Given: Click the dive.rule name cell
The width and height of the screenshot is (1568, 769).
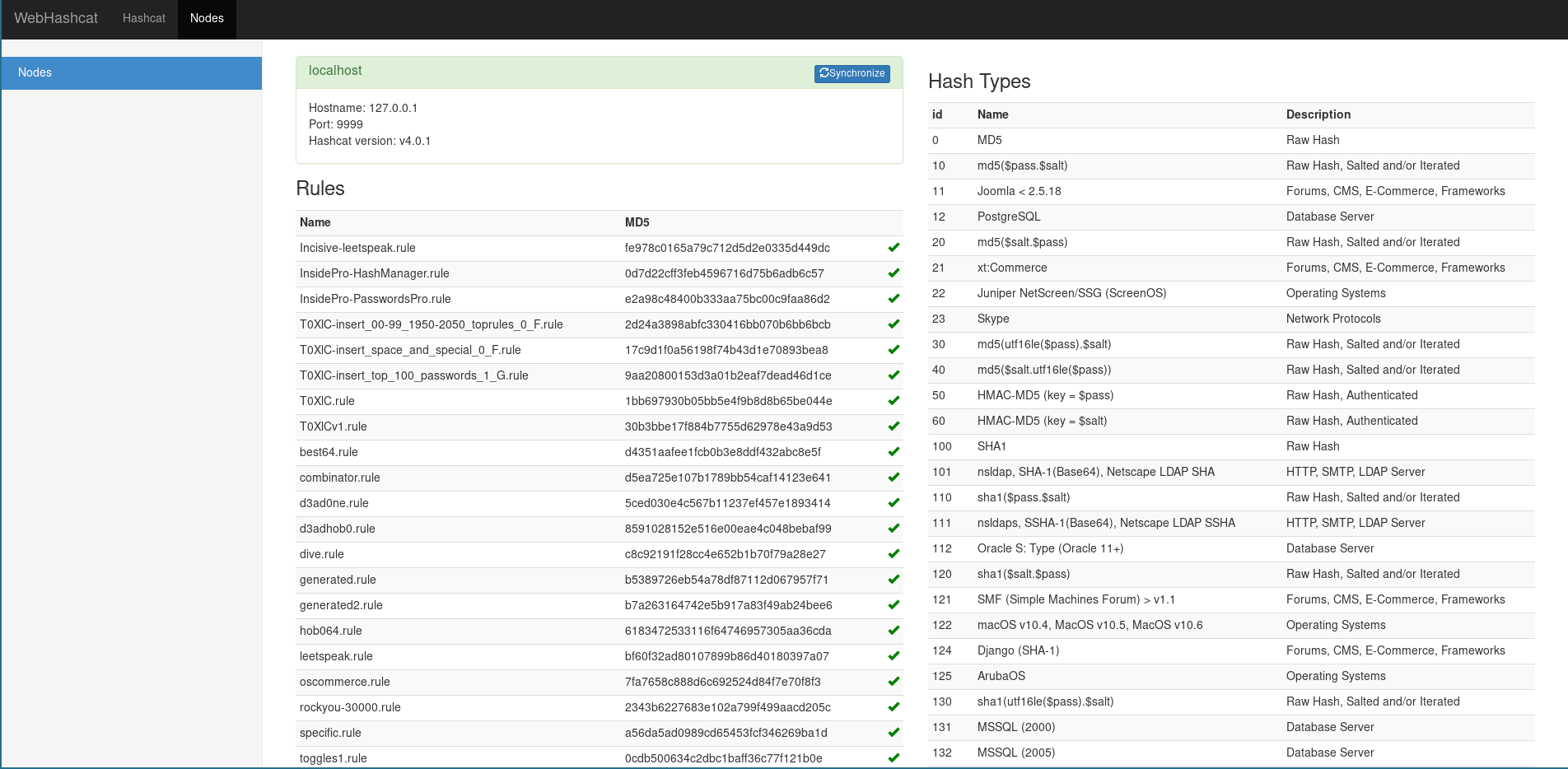Looking at the screenshot, I should tap(322, 554).
